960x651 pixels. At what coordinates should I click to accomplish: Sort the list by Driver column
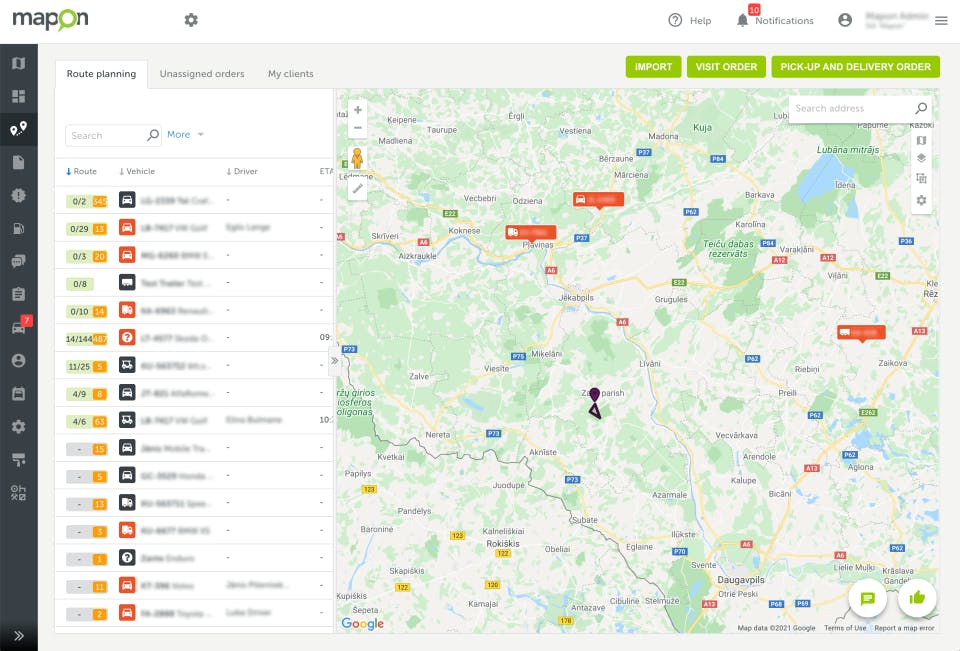pyautogui.click(x=242, y=171)
